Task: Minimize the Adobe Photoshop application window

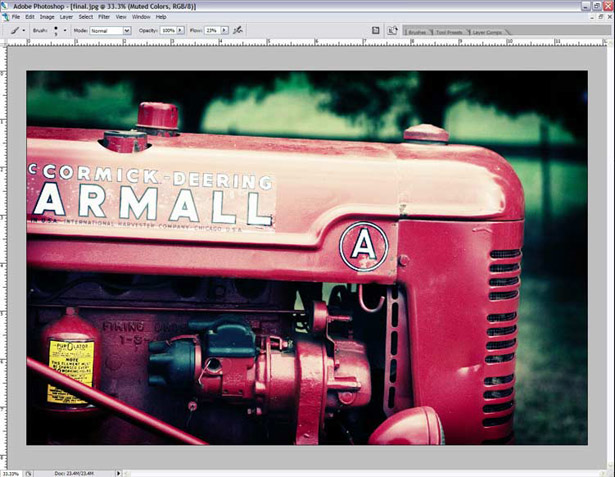Action: click(x=586, y=6)
